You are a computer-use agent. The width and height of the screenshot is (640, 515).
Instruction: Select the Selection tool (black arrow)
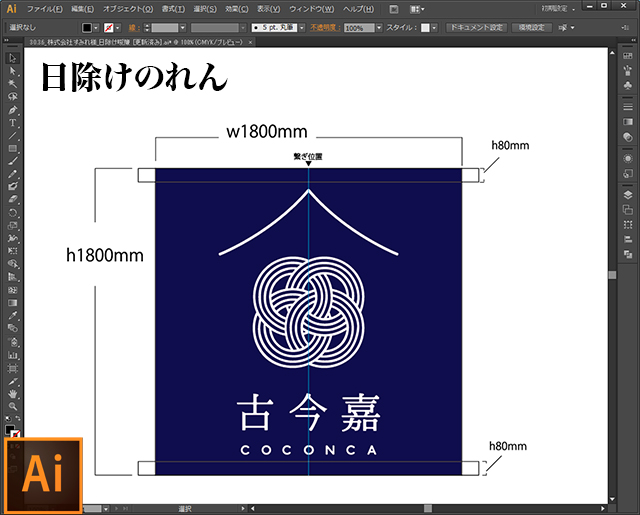click(13, 58)
